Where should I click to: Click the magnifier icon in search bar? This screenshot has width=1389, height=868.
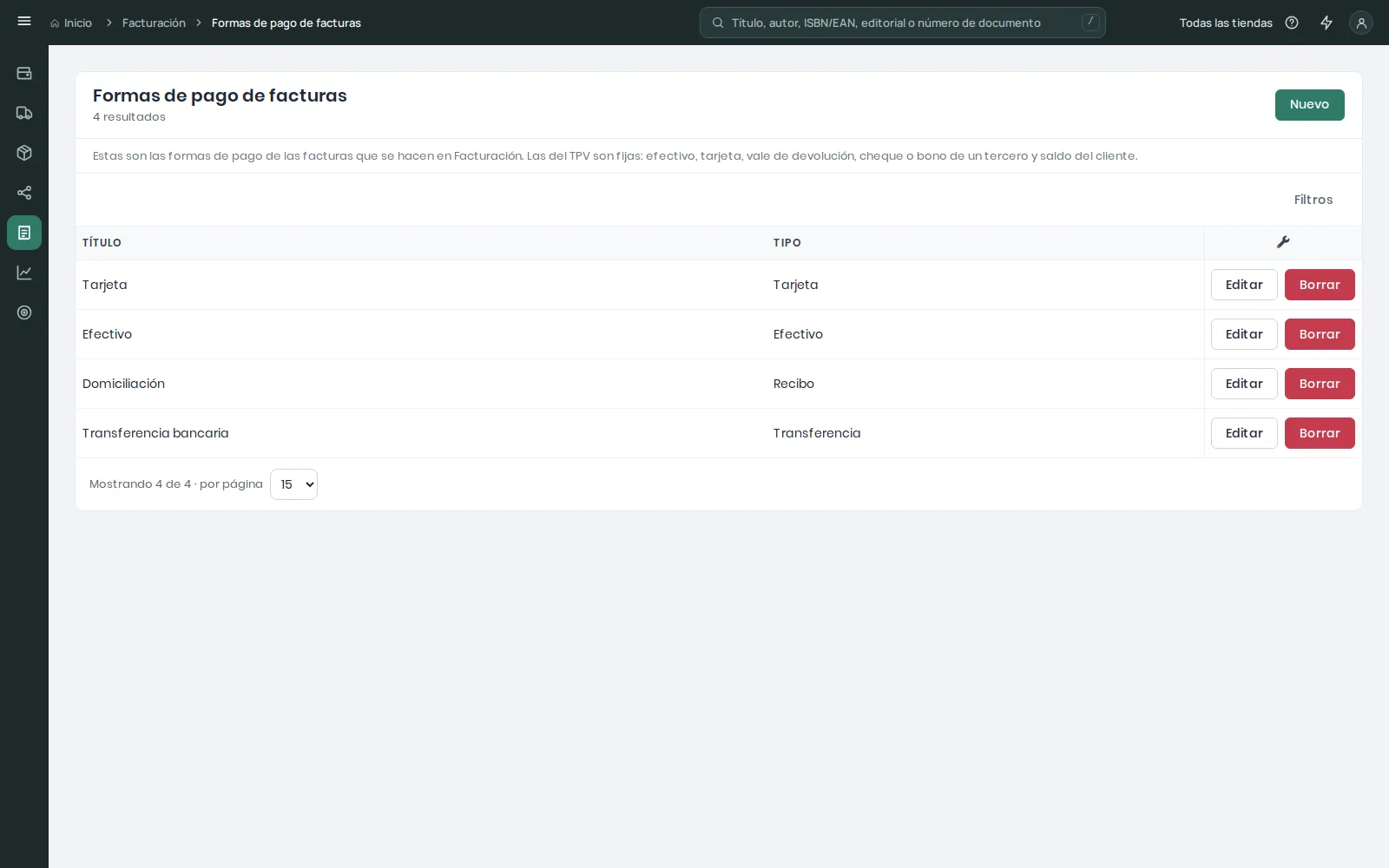718,23
